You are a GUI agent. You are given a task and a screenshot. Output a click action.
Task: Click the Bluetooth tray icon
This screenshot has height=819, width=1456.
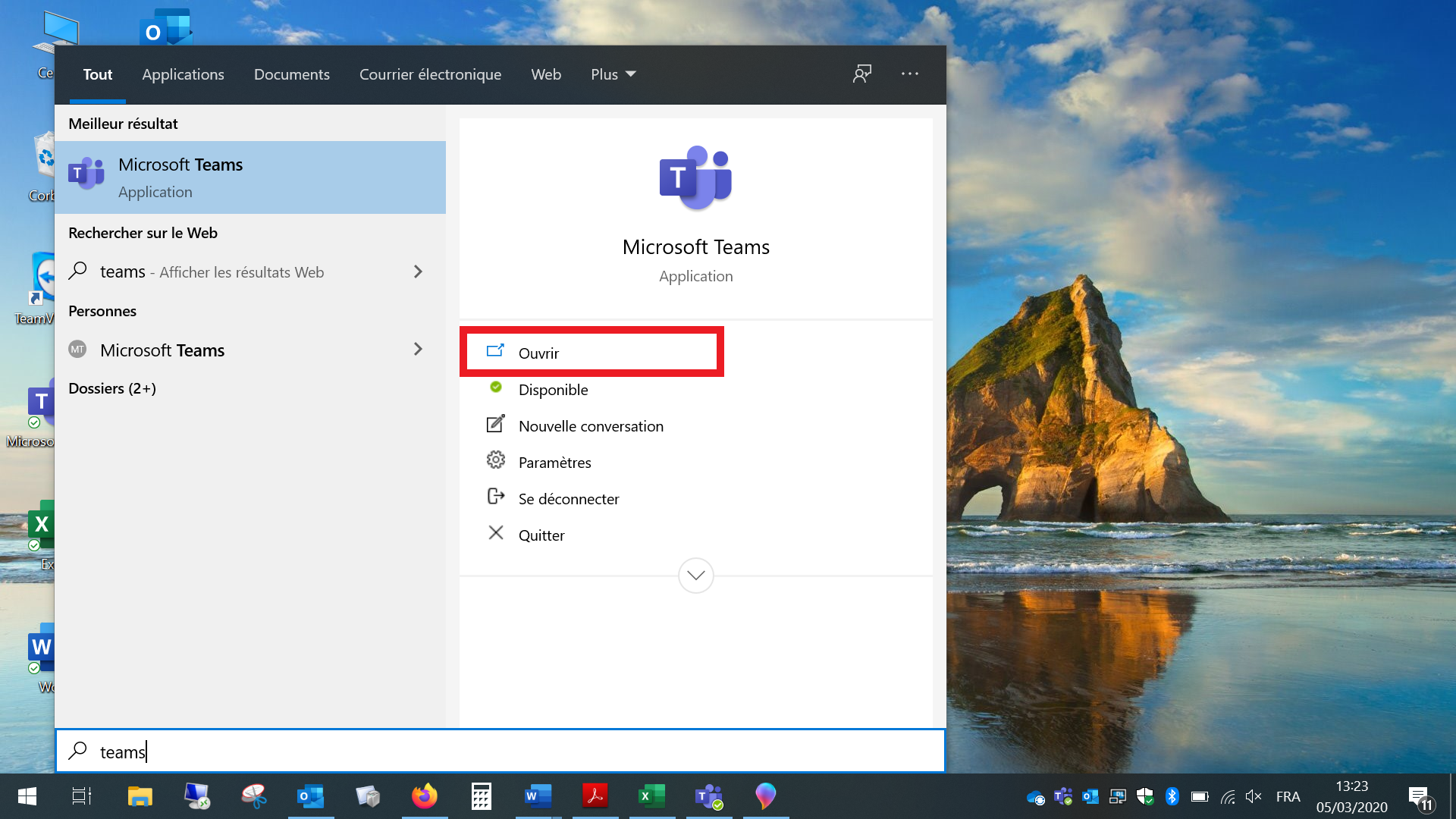(1172, 796)
